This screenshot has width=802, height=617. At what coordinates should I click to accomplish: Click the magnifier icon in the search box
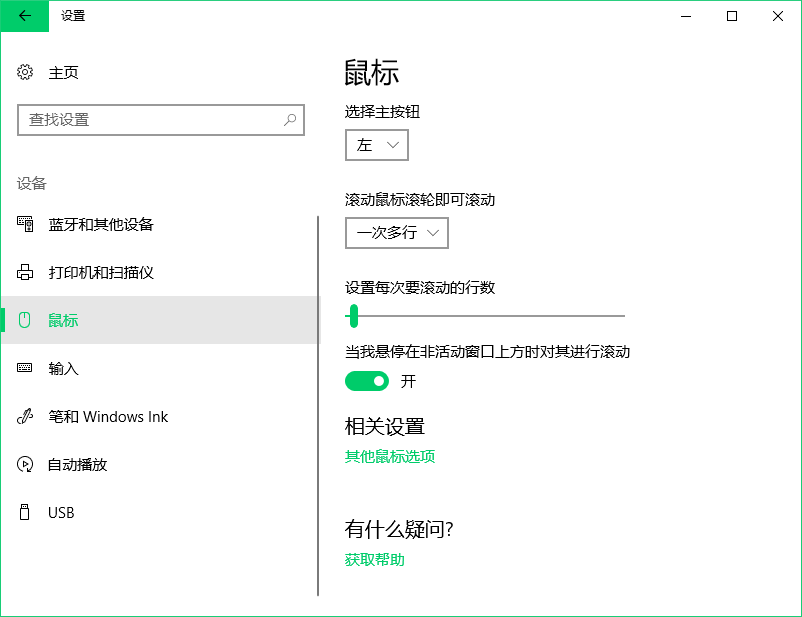tap(288, 119)
